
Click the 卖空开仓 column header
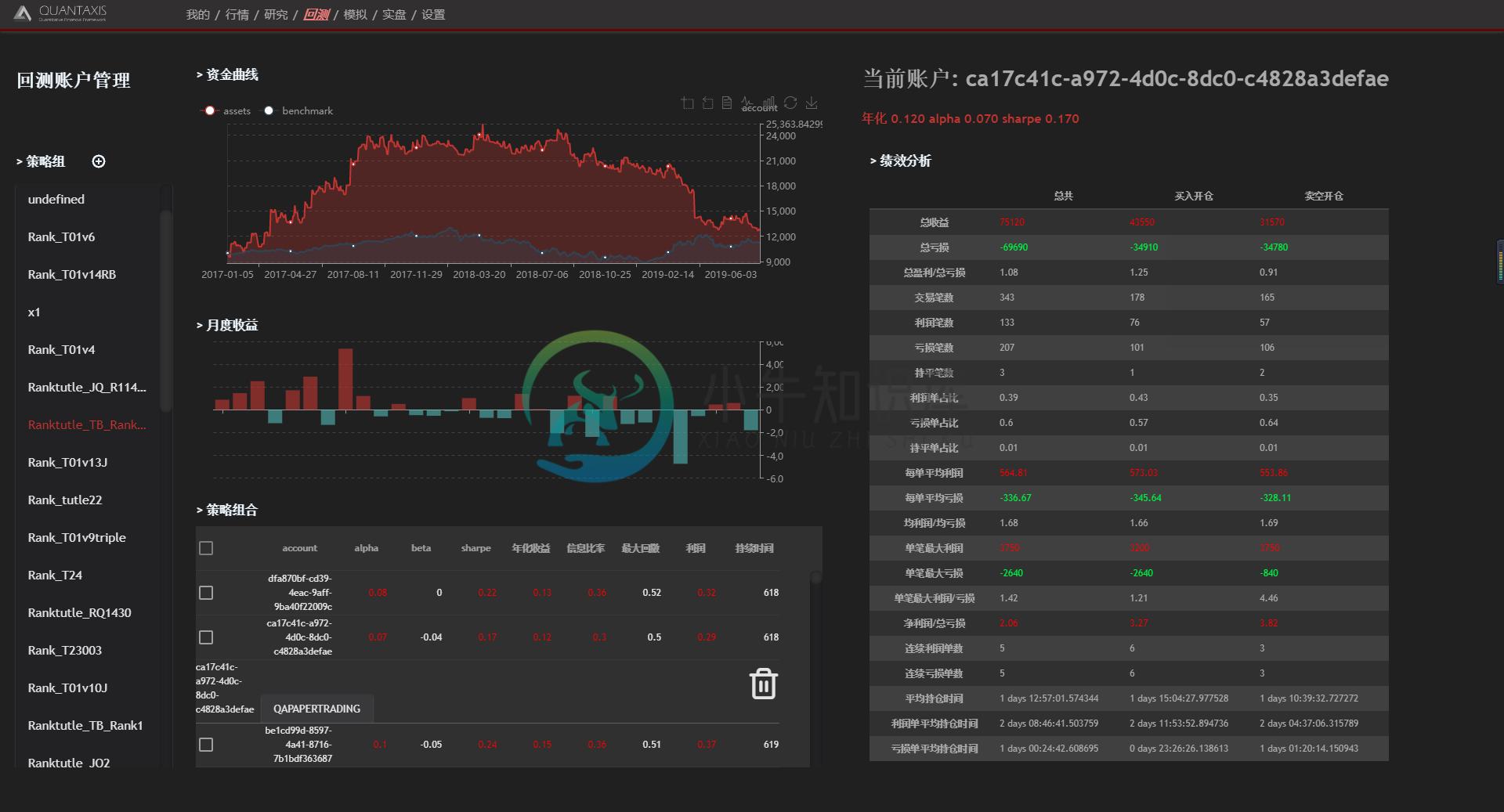1324,196
